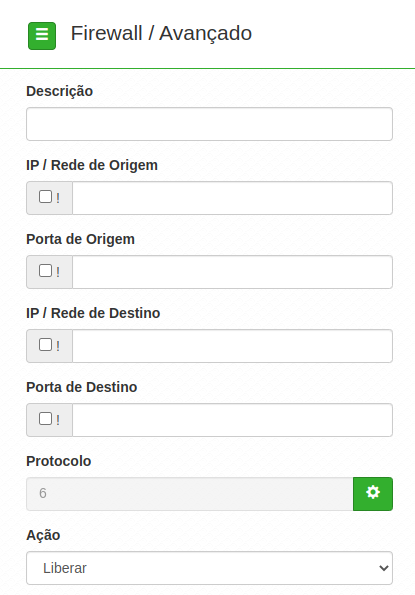This screenshot has height=595, width=415.
Task: Click the disabled Protocolo field showing 6
Action: [190, 494]
